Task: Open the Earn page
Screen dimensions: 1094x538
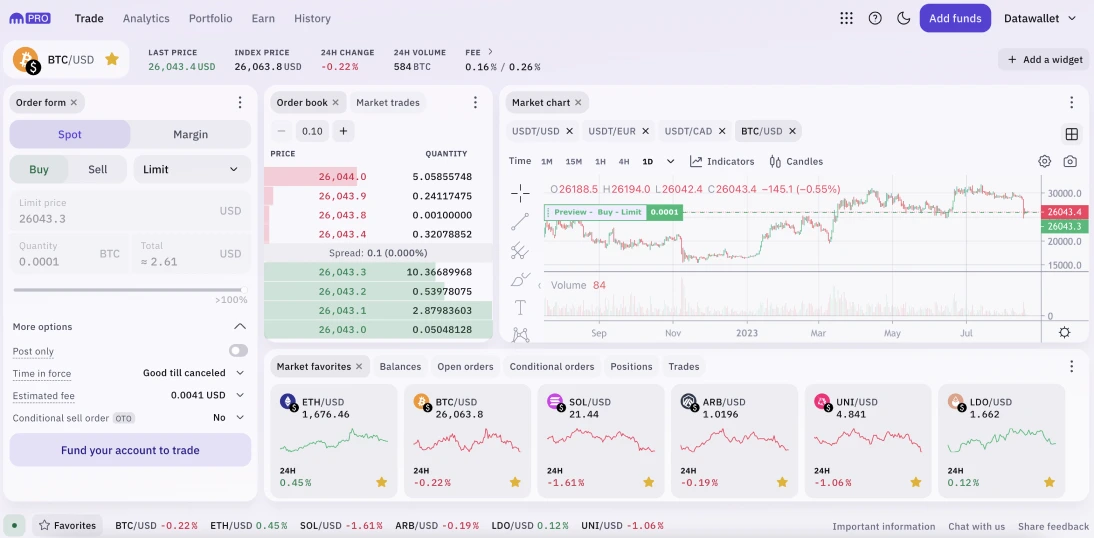Action: pyautogui.click(x=263, y=18)
